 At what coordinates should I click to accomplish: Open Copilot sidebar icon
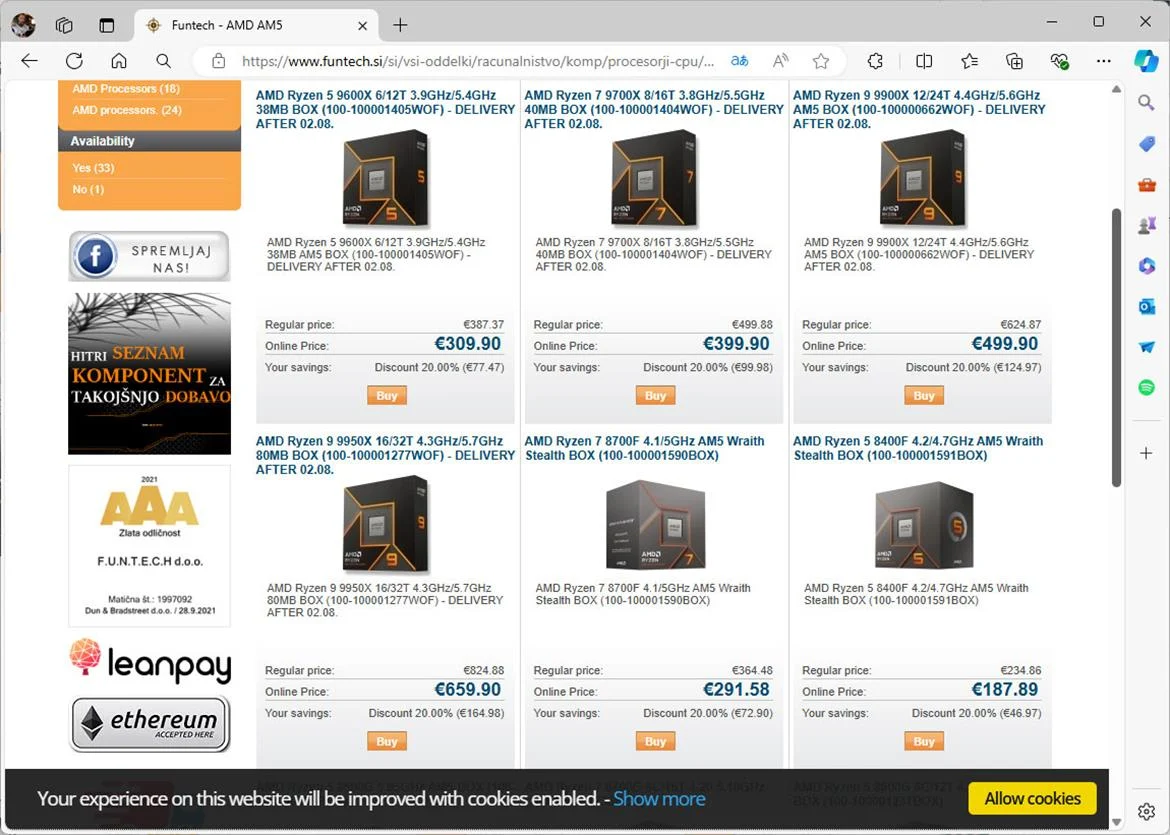1146,61
